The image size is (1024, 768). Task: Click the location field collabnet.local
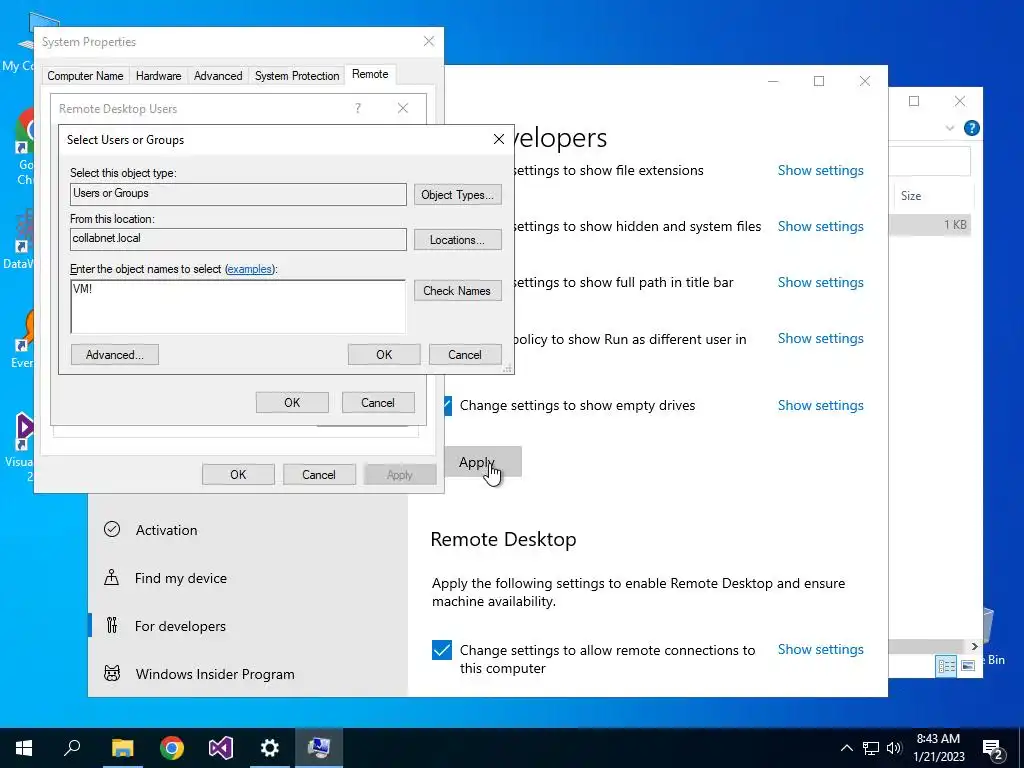[238, 239]
